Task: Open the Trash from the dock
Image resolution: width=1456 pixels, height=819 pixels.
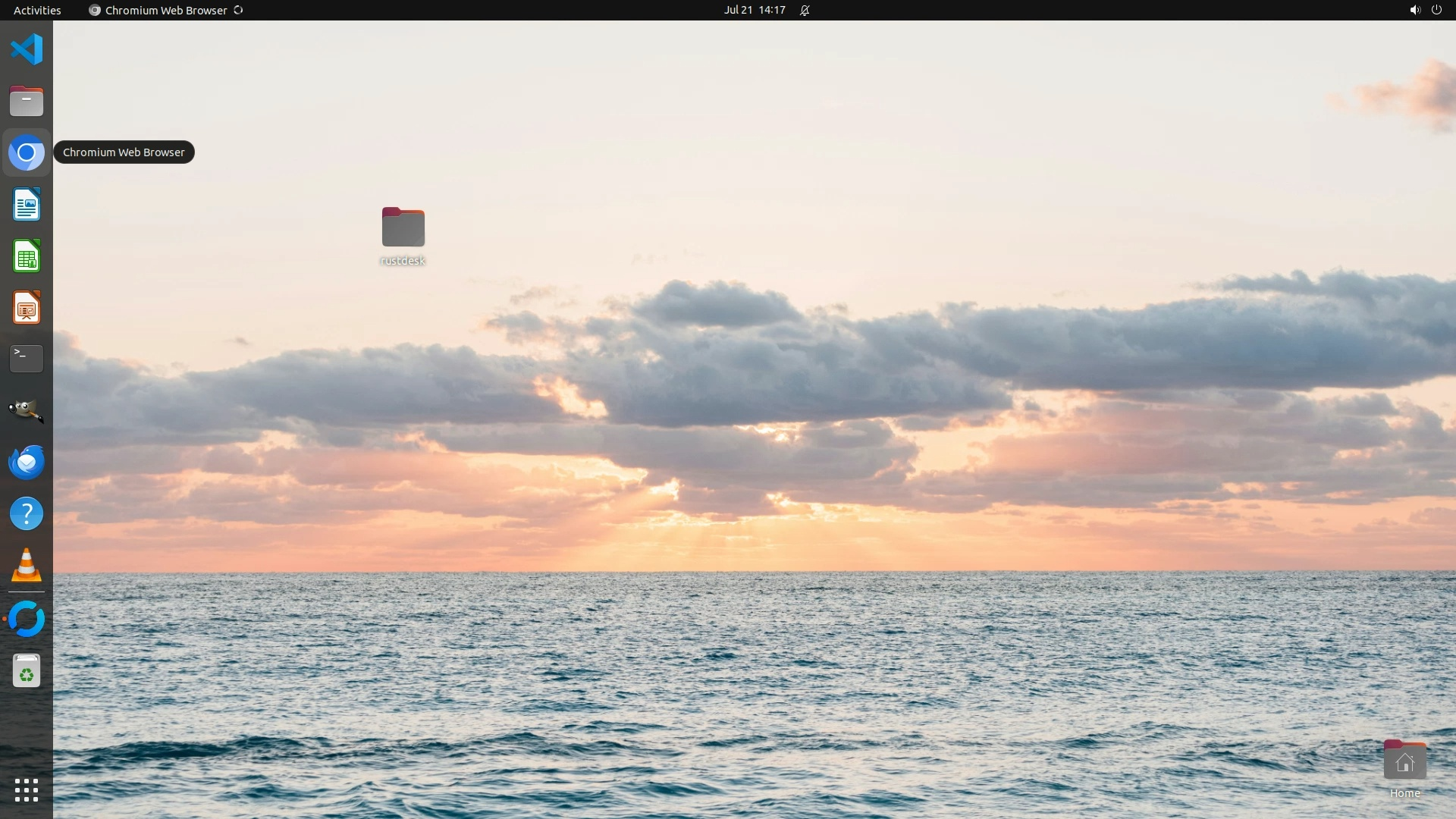Action: point(27,671)
